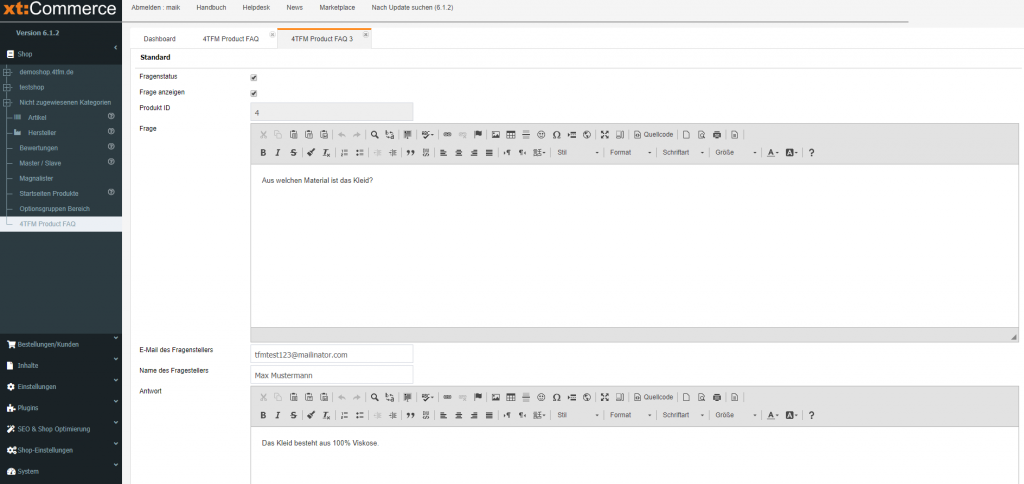Open special characters (Omega) in Frage editor
Screen dimensions: 1024x484
556,134
